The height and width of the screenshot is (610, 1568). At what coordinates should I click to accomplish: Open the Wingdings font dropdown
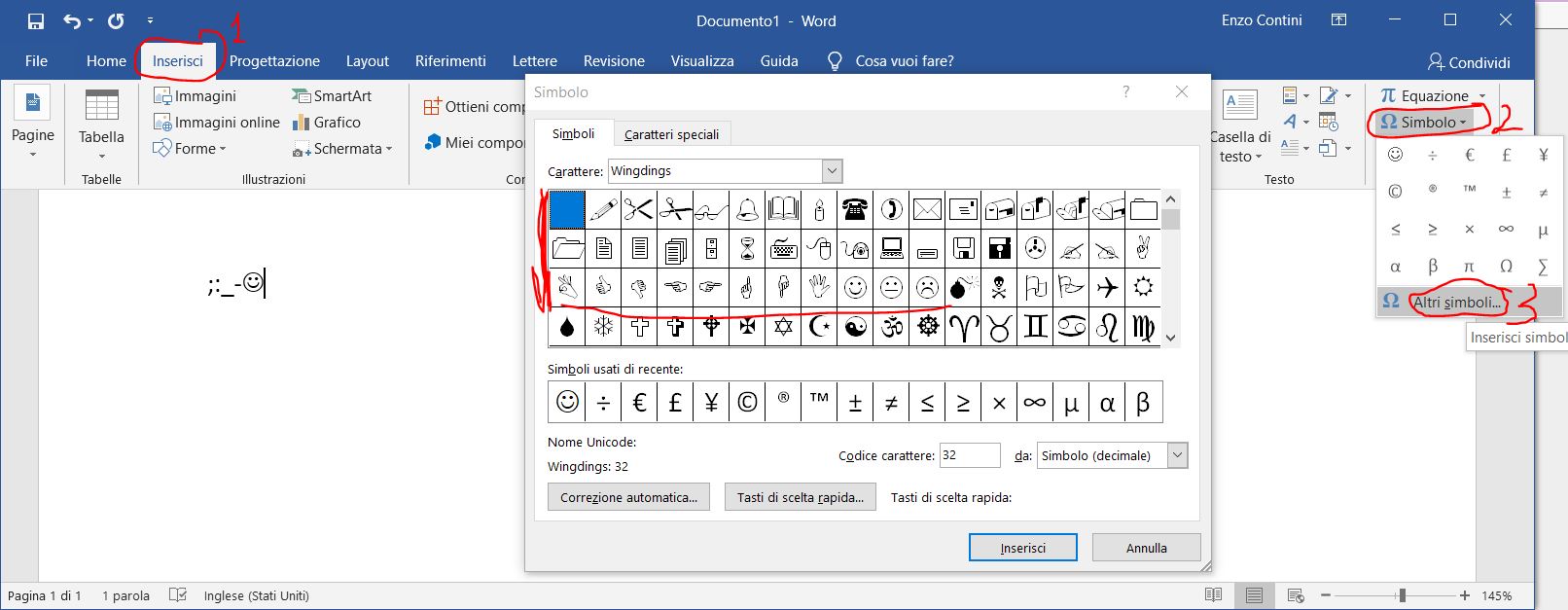click(832, 171)
